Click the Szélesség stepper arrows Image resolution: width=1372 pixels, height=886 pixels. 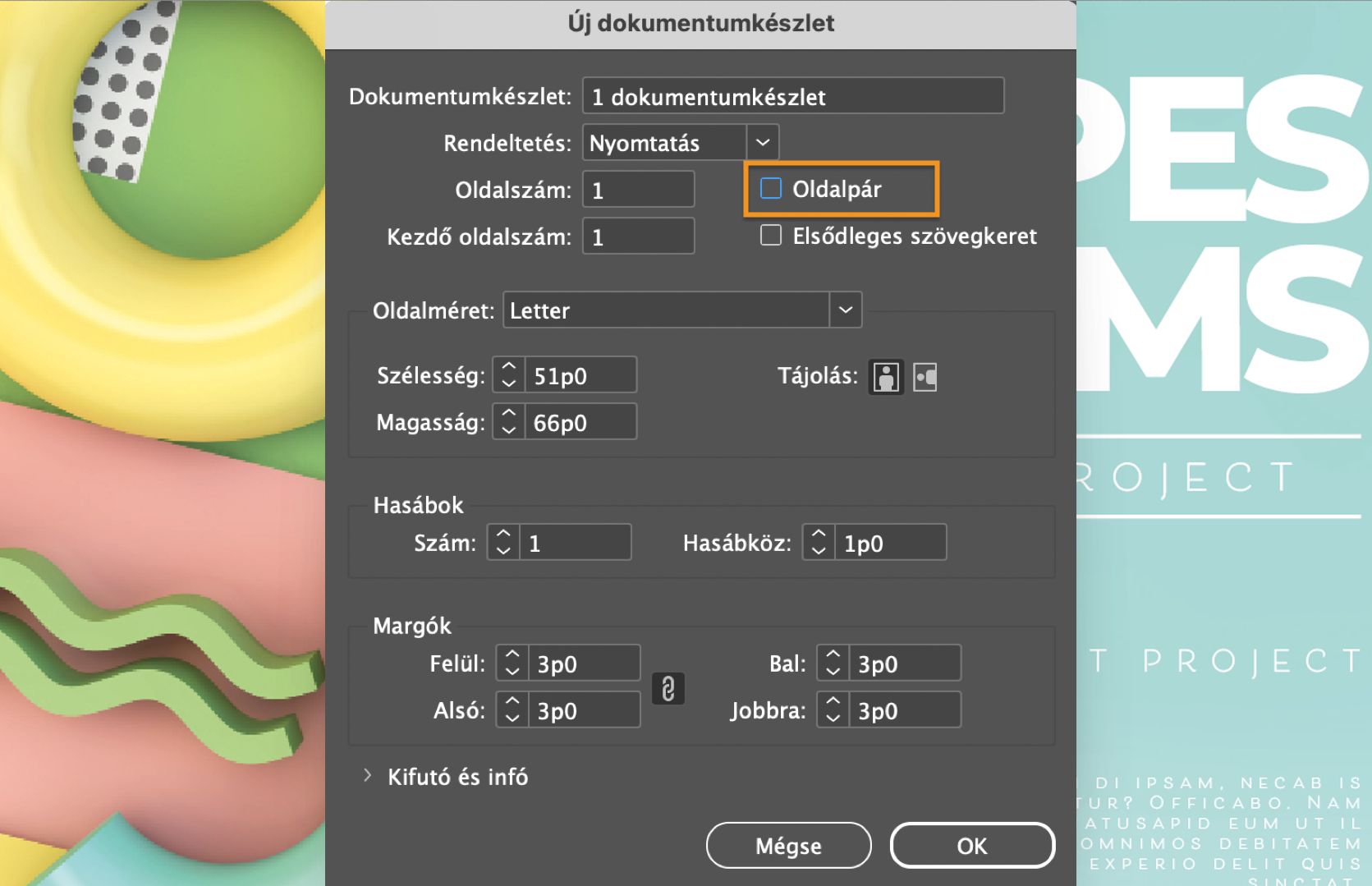[509, 375]
